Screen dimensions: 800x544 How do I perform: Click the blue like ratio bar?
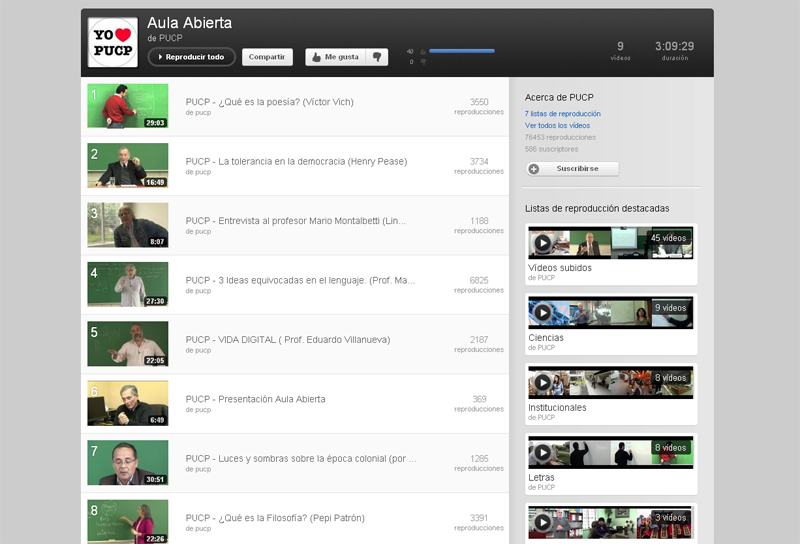462,51
